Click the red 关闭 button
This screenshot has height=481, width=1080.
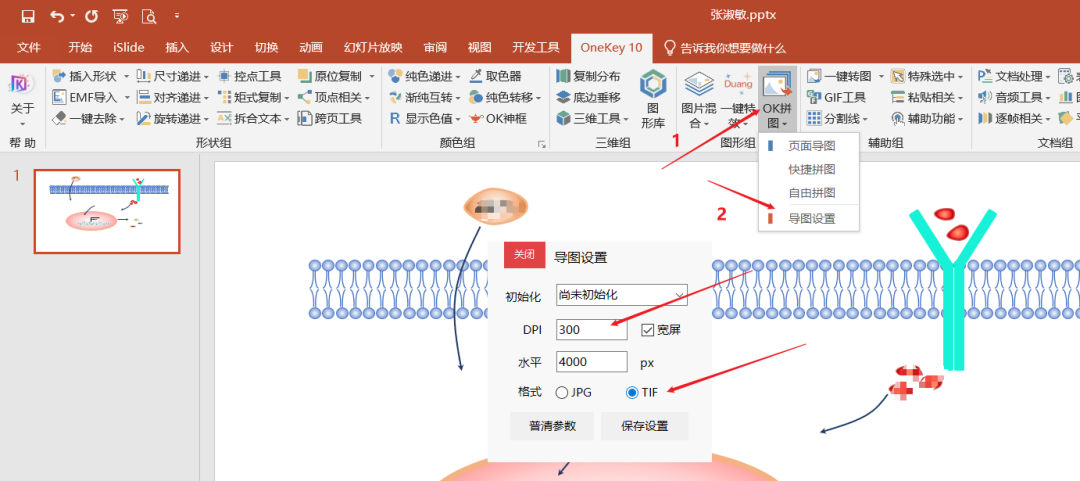pyautogui.click(x=525, y=255)
